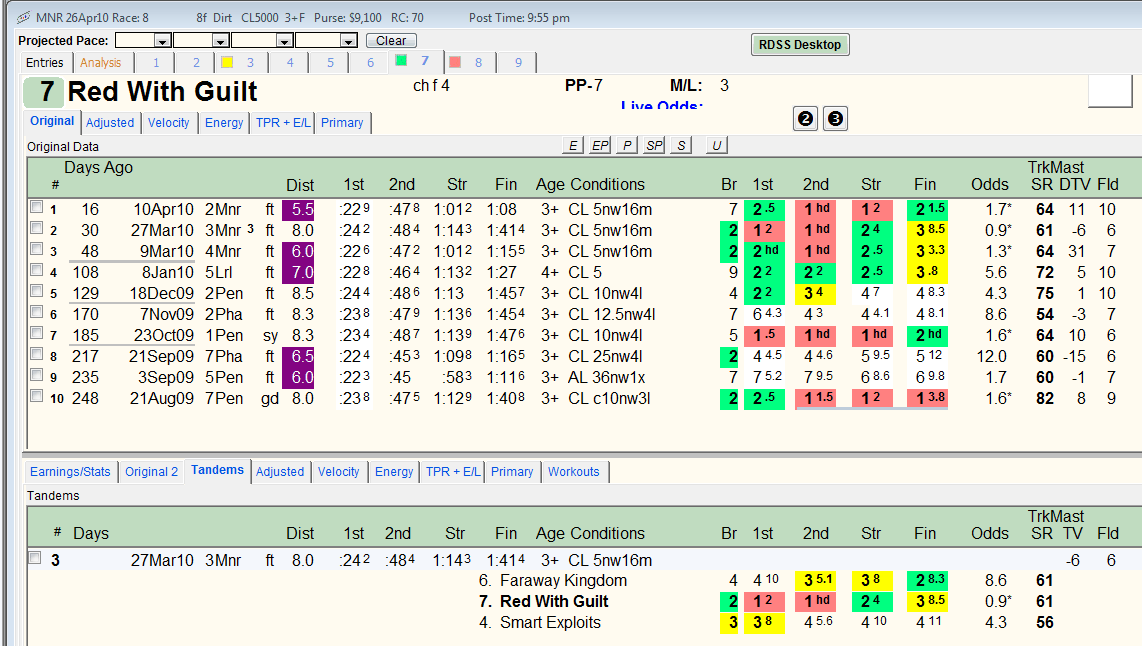Open the Earnings/Stats tab
Image resolution: width=1142 pixels, height=646 pixels.
pyautogui.click(x=70, y=471)
